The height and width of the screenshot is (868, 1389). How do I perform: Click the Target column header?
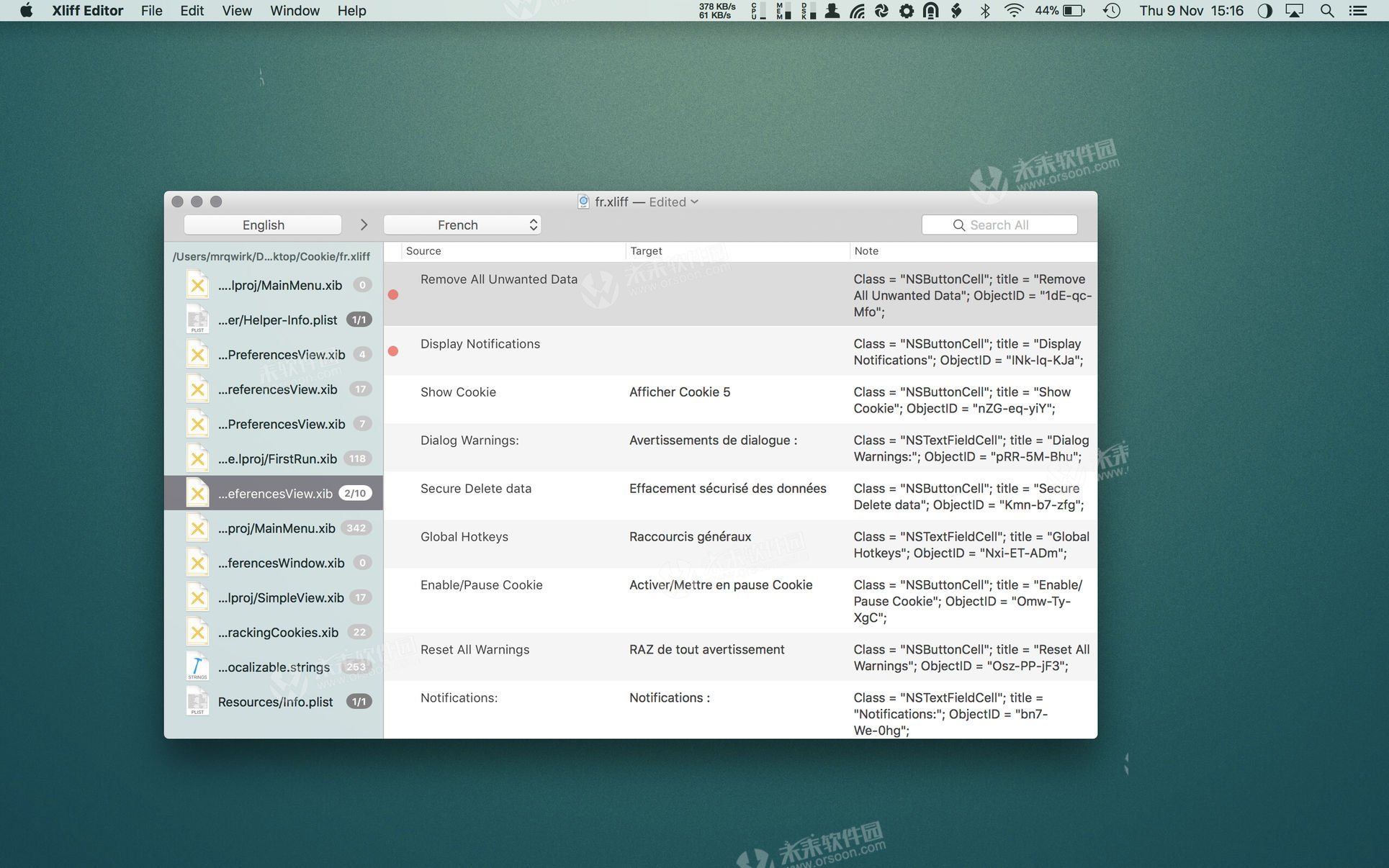coord(646,251)
